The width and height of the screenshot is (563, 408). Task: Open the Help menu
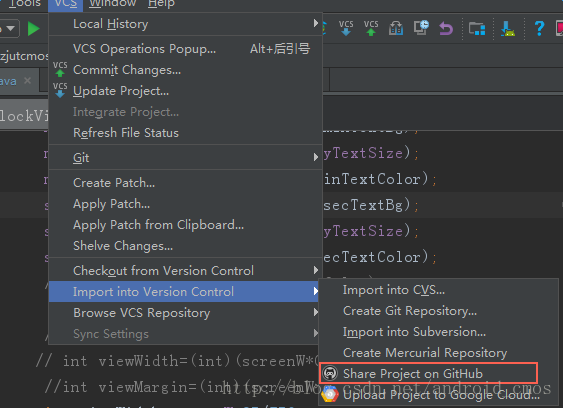tap(161, 4)
